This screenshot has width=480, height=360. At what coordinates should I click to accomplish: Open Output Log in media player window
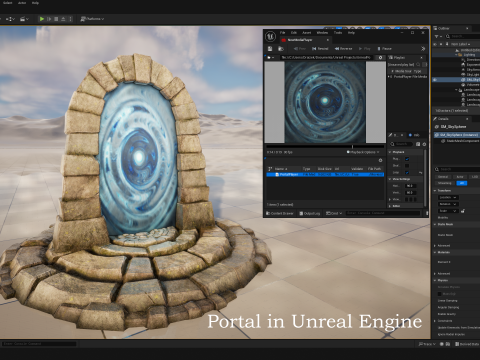310,213
